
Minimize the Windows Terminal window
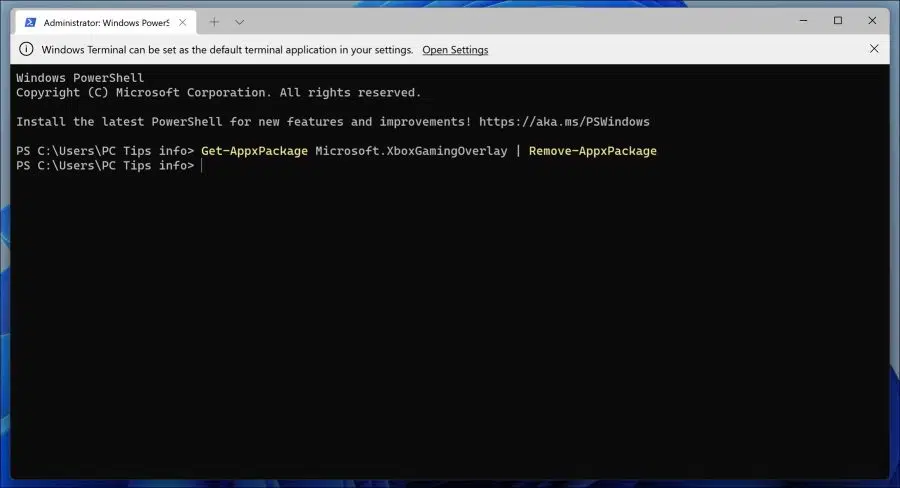point(804,21)
